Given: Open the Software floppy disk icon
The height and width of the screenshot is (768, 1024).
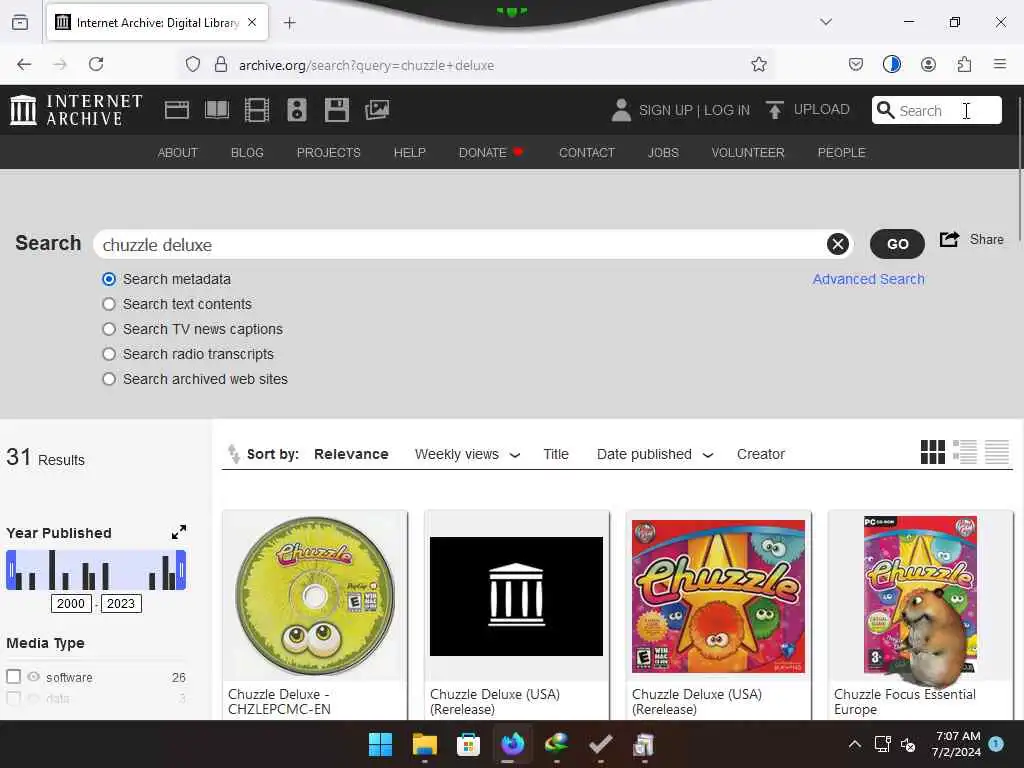Looking at the screenshot, I should [336, 110].
